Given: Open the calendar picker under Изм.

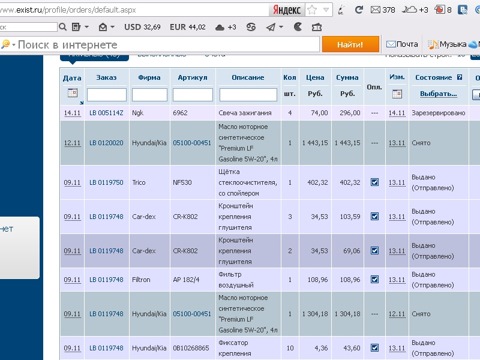Looking at the screenshot, I should 397,94.
